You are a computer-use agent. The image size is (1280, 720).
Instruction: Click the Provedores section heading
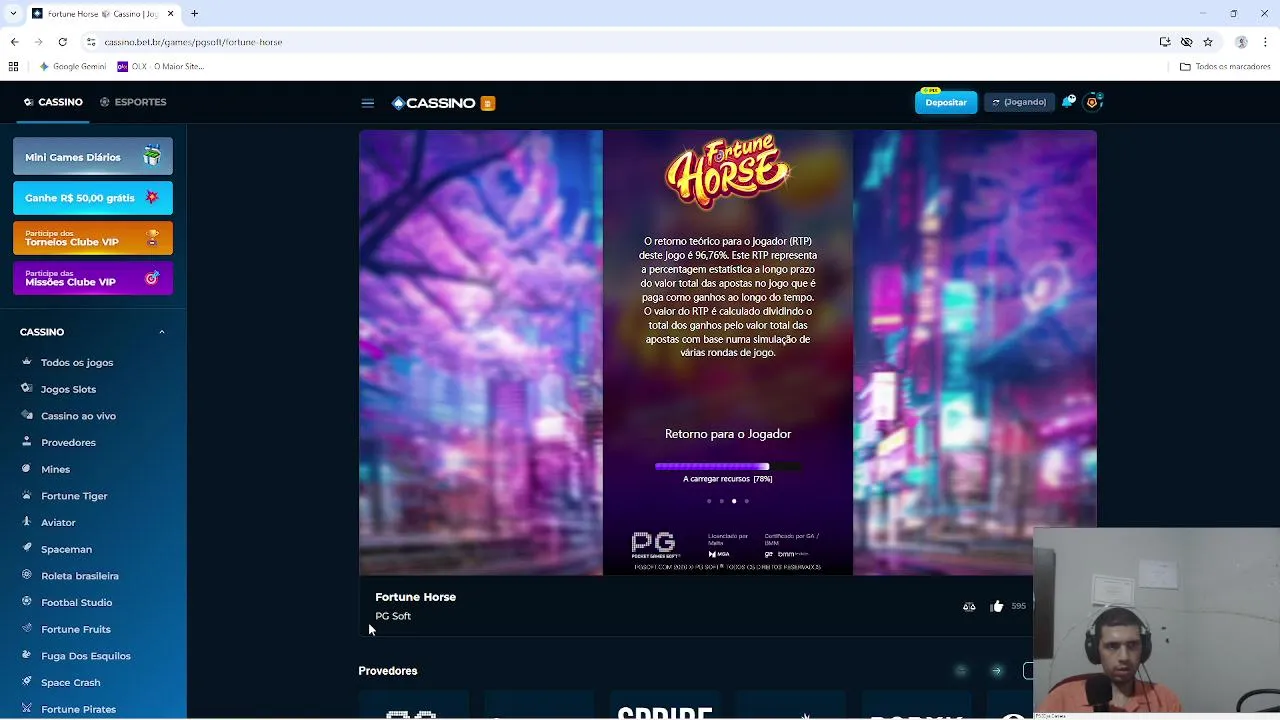[x=388, y=671]
